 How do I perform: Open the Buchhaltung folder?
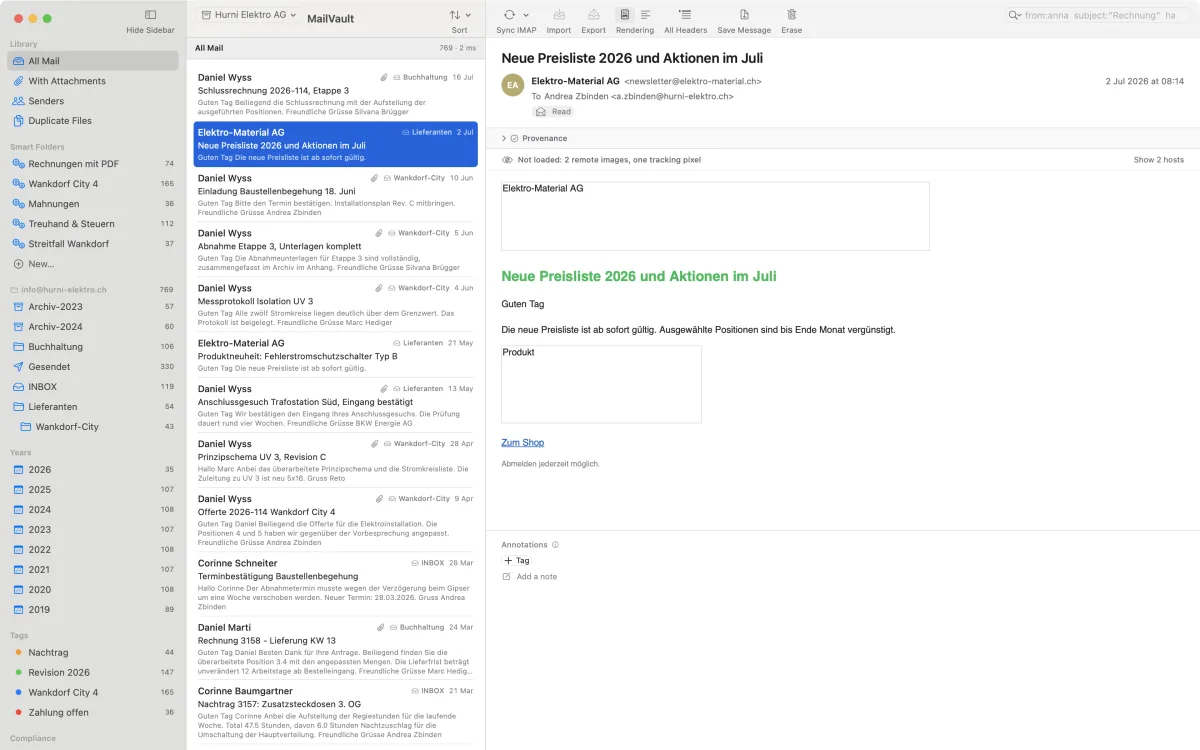(x=93, y=347)
